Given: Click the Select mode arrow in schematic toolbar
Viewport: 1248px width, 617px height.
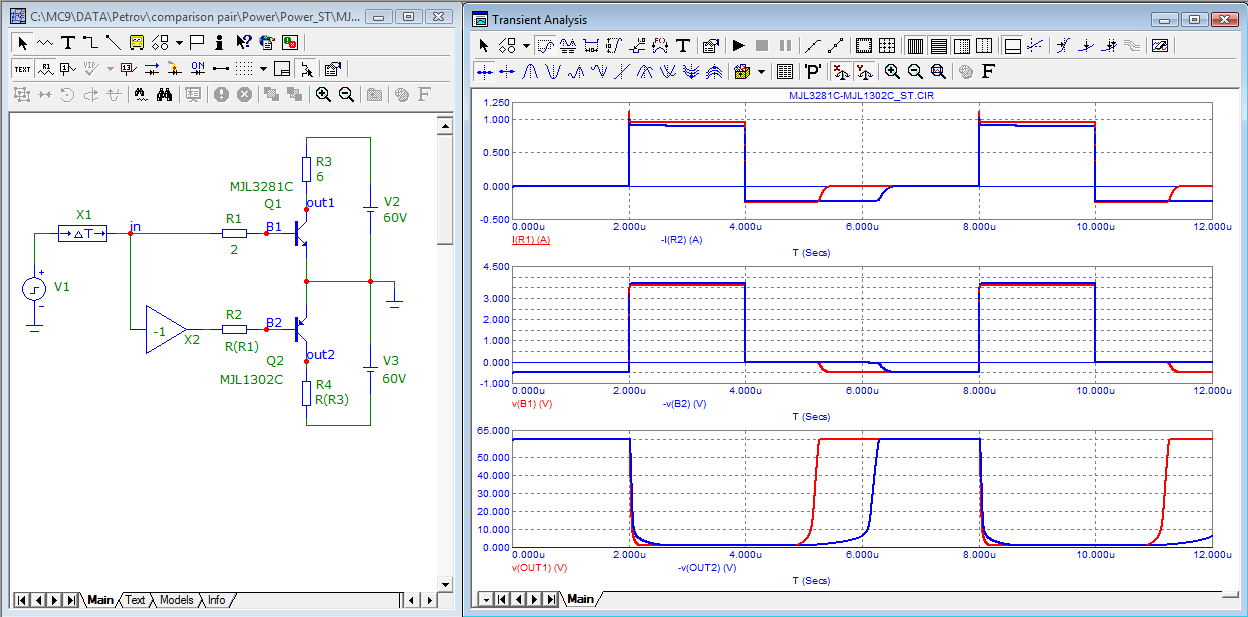Looking at the screenshot, I should click(23, 43).
